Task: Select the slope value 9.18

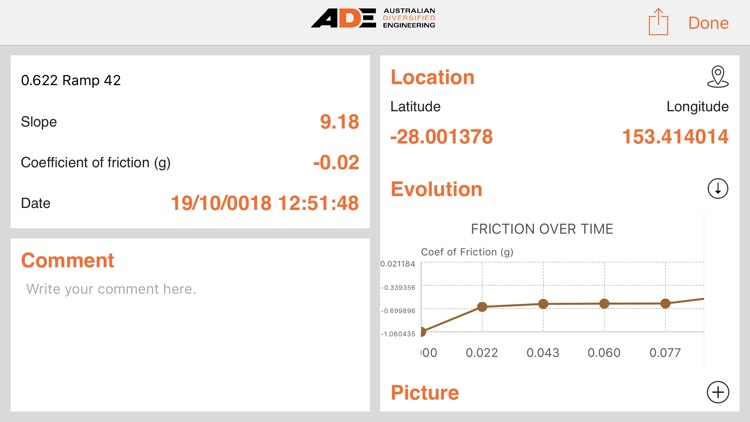Action: (339, 122)
